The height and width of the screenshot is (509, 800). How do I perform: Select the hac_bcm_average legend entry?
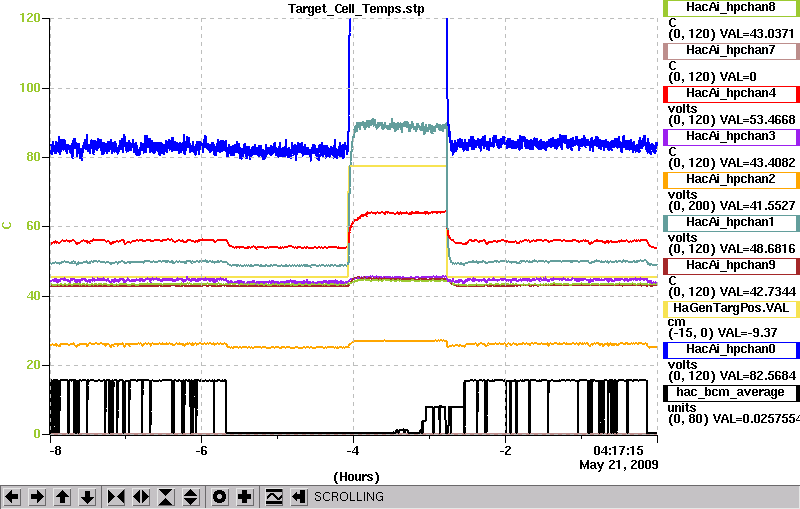[x=731, y=393]
